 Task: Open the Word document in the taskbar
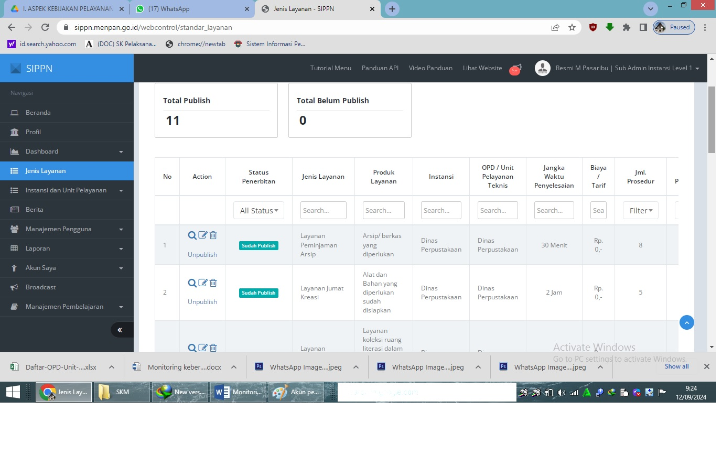pos(238,393)
